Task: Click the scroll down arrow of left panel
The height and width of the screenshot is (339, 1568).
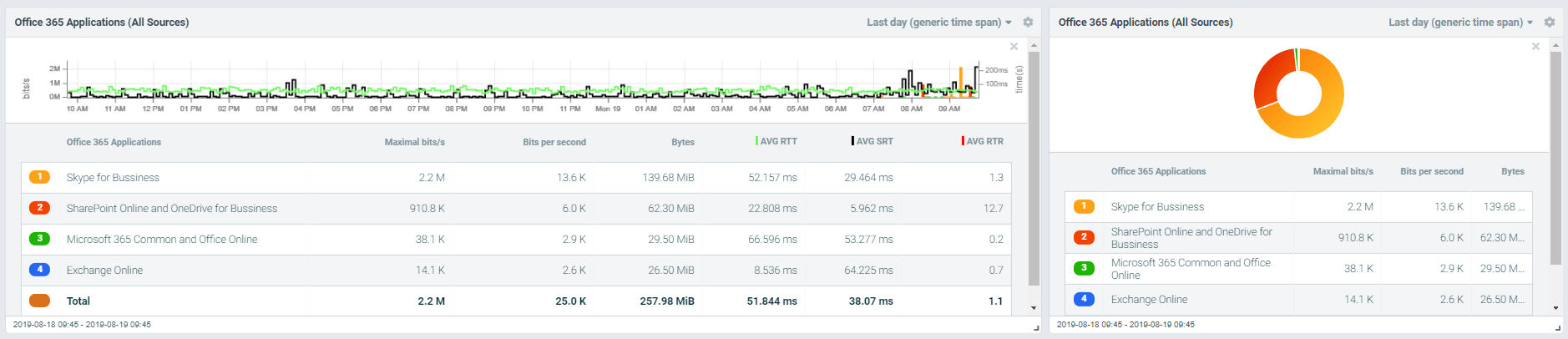Action: 1034,308
